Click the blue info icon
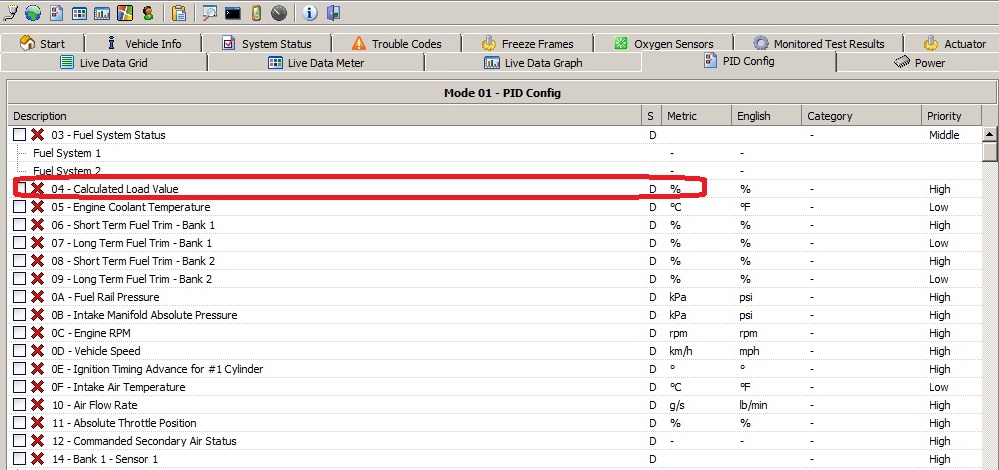 309,13
